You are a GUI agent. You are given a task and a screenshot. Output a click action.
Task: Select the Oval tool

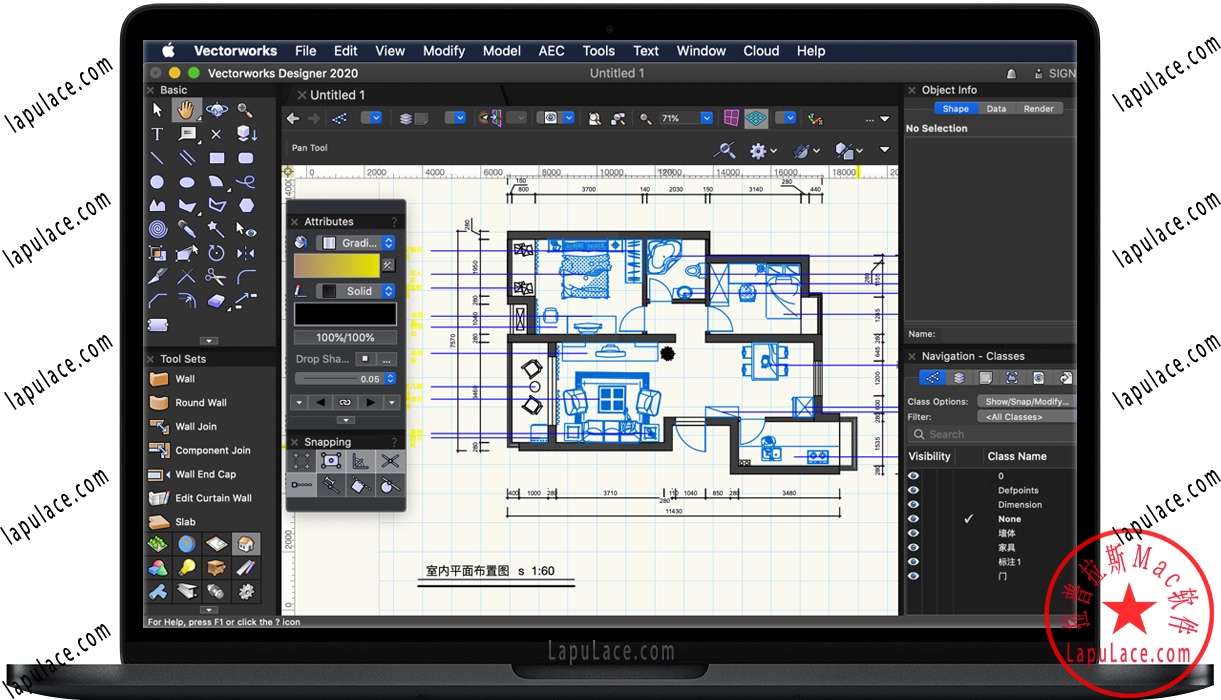pos(186,182)
